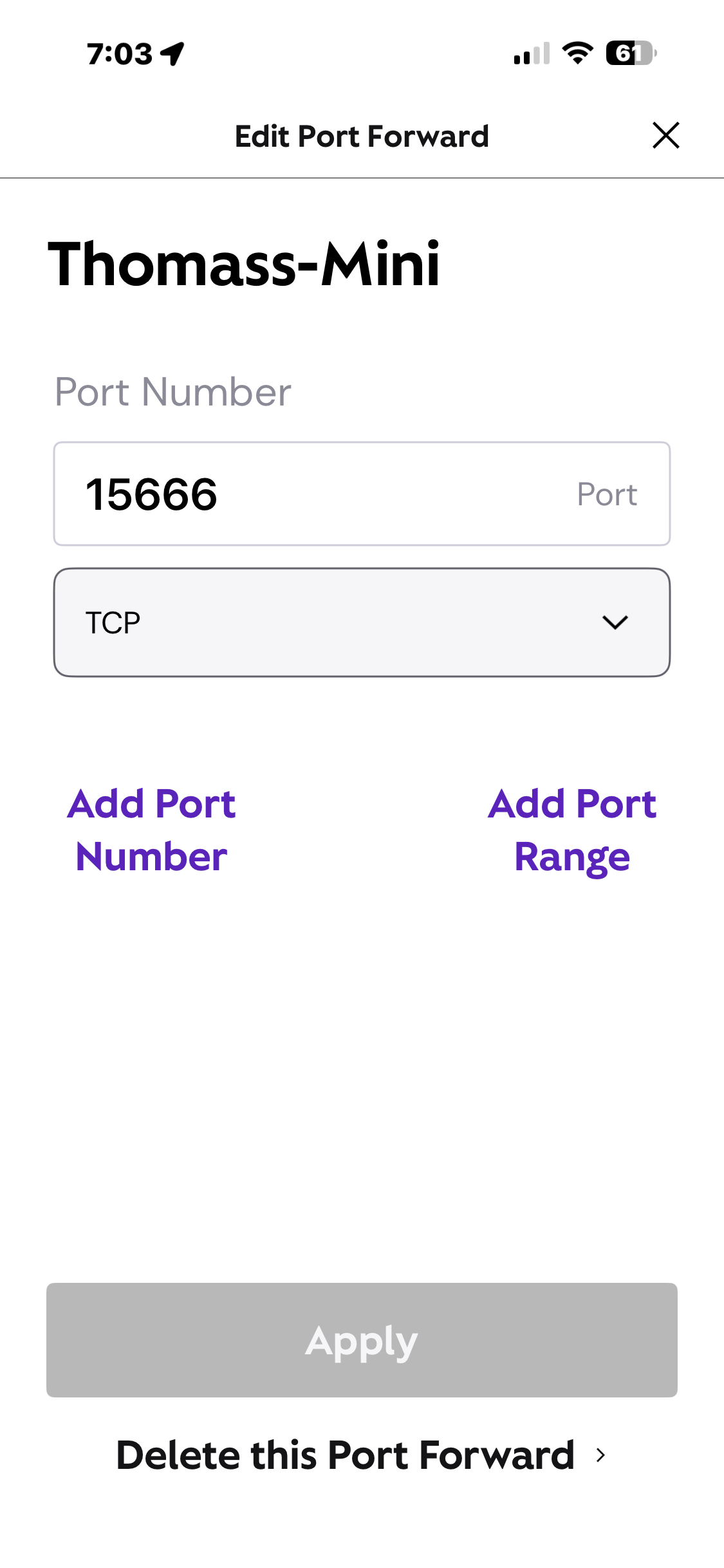724x1568 pixels.
Task: Click the arrow beside Delete this Port Forward
Action: coord(600,1455)
